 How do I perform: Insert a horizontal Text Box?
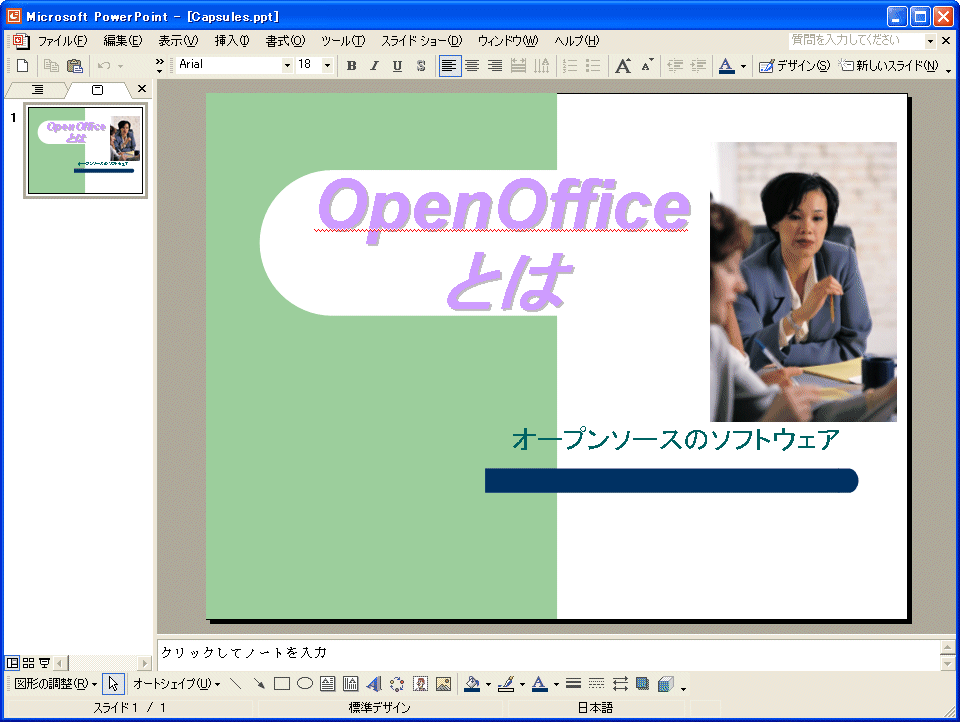[328, 683]
